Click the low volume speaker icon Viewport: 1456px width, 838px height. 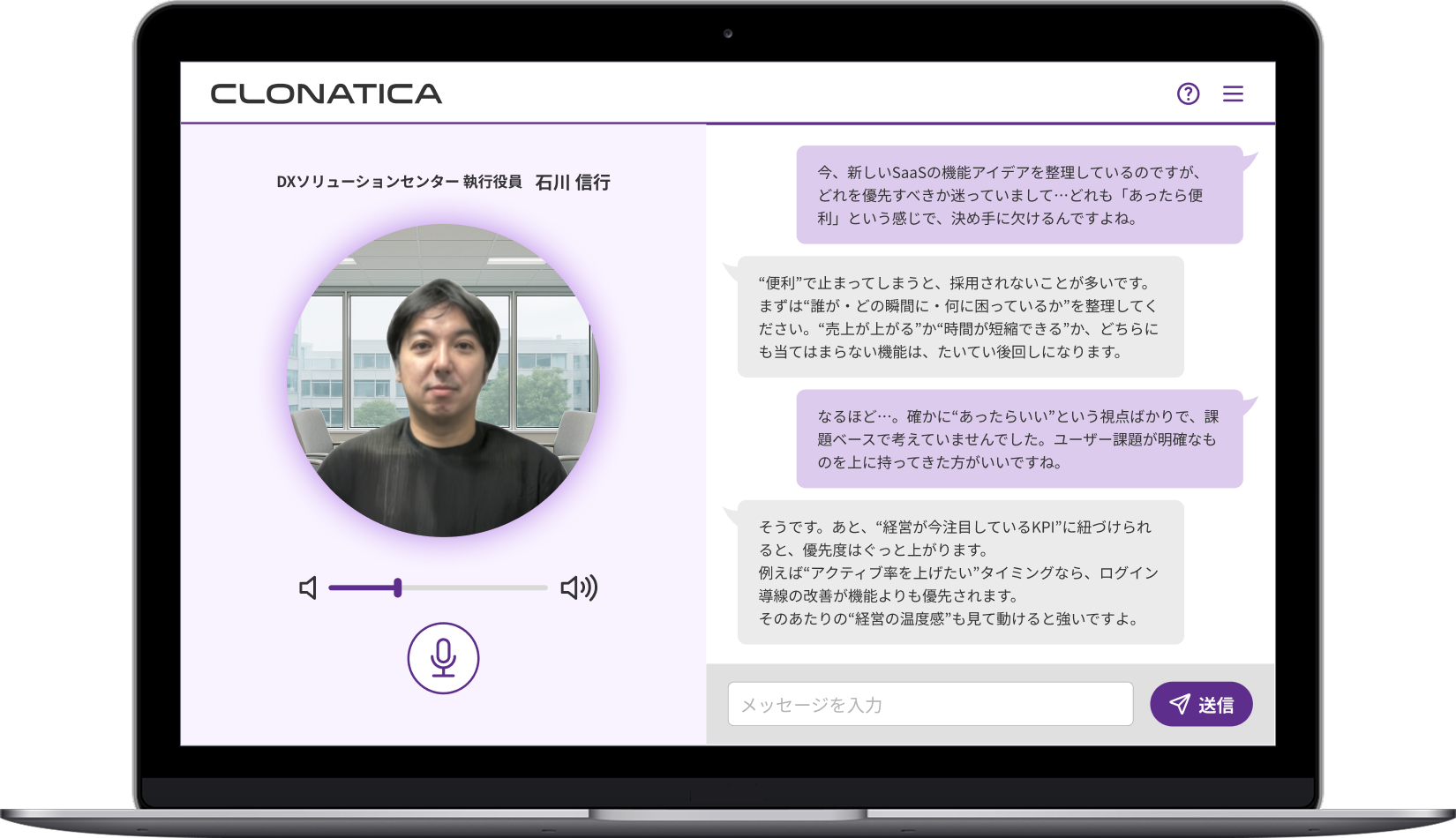point(308,587)
